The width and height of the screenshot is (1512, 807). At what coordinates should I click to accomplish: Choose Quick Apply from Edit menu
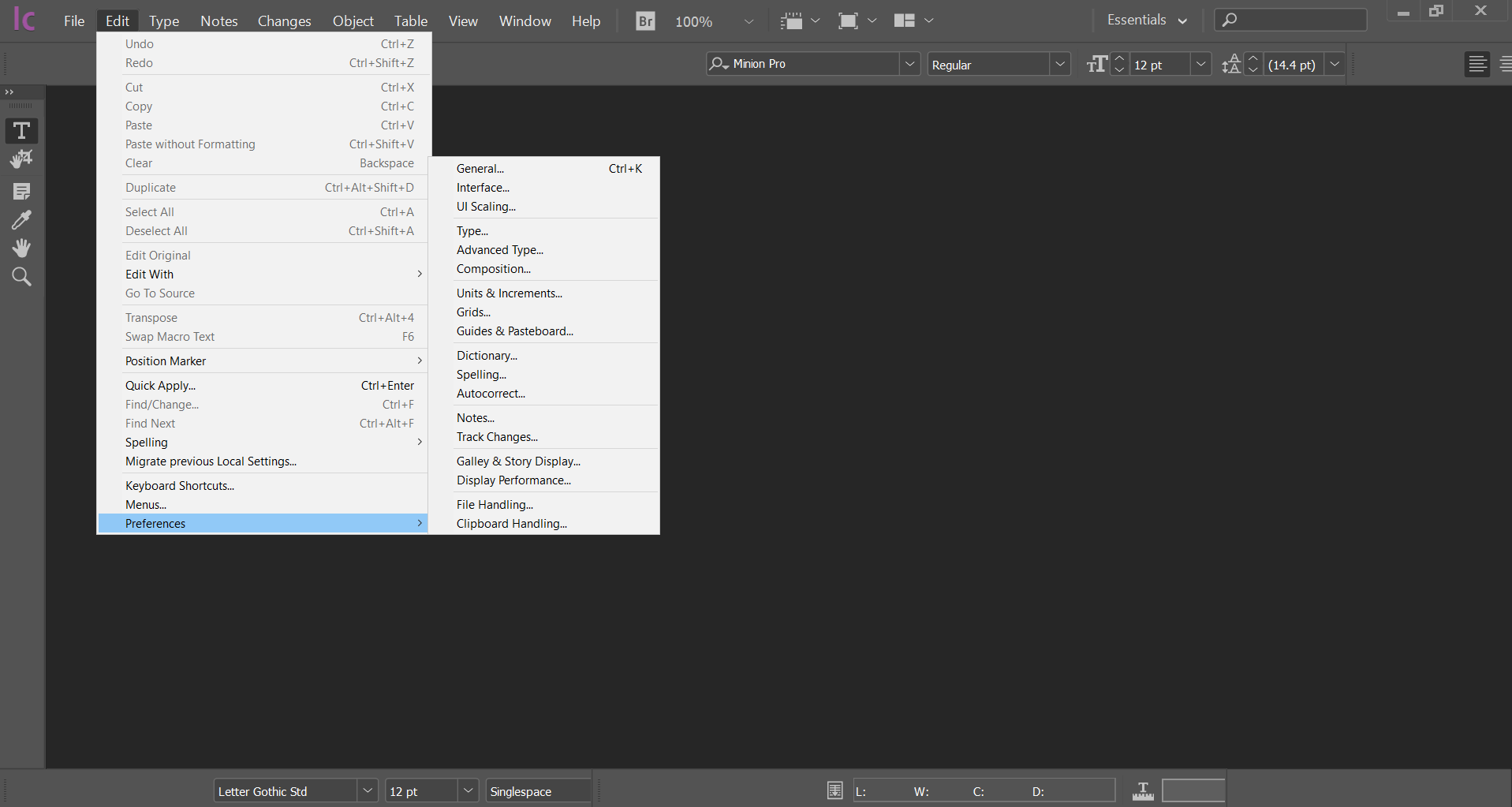[263, 386]
